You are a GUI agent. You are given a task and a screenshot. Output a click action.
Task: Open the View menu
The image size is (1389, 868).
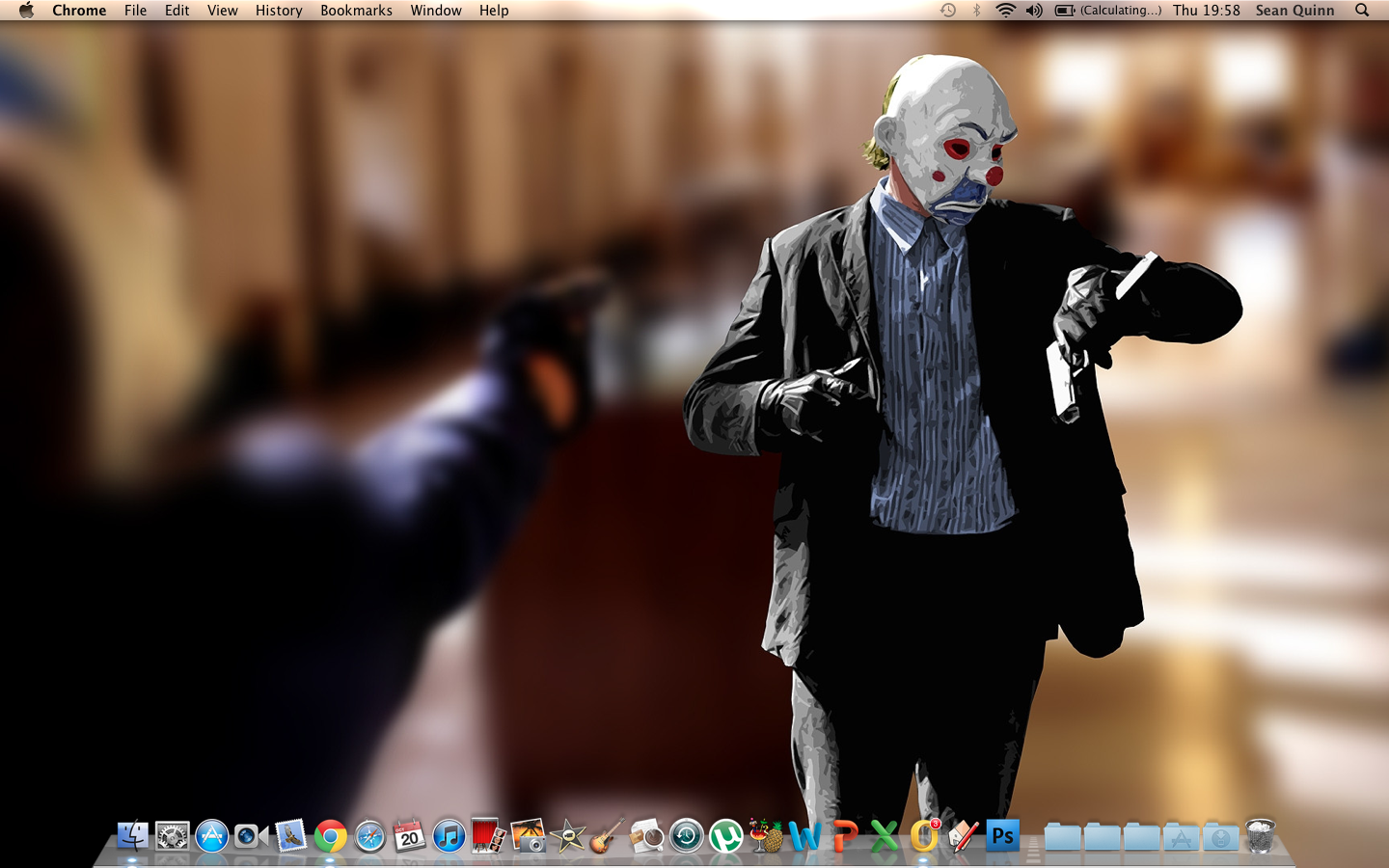tap(223, 11)
